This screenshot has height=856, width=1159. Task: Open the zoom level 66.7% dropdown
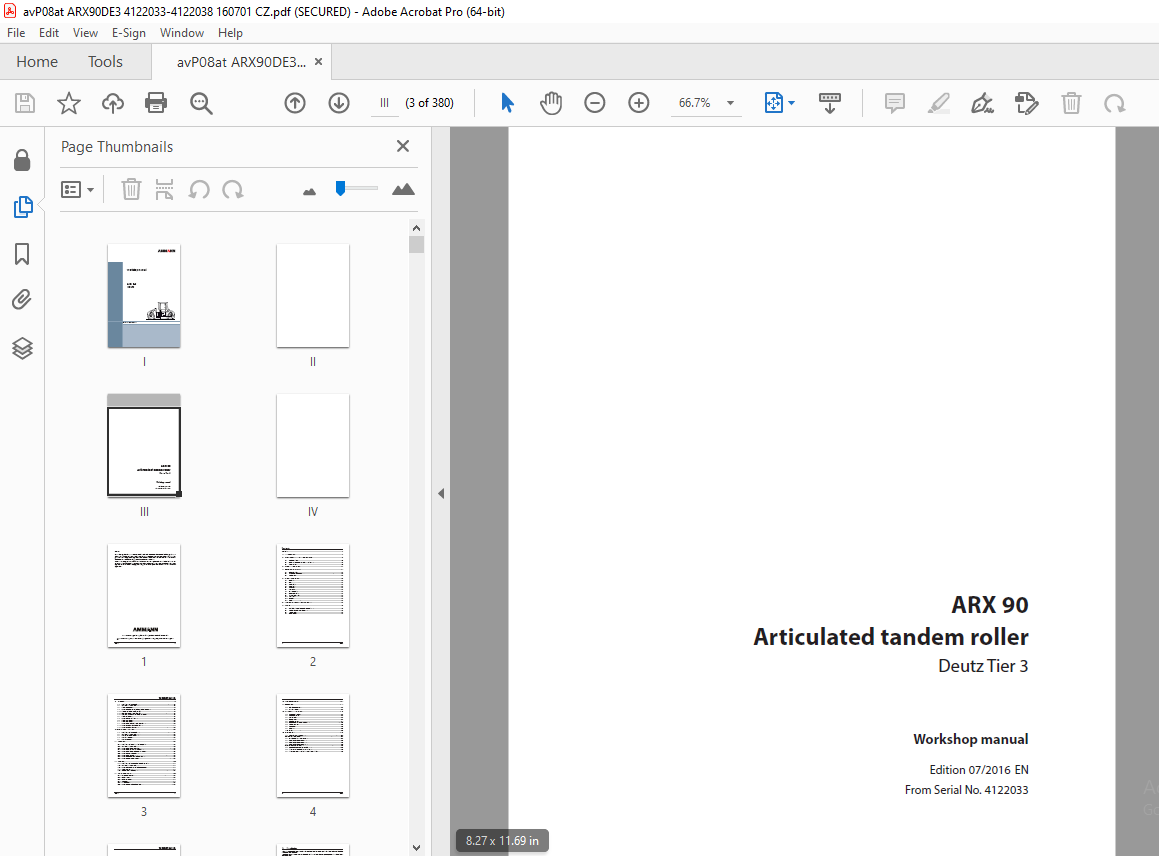pyautogui.click(x=730, y=103)
